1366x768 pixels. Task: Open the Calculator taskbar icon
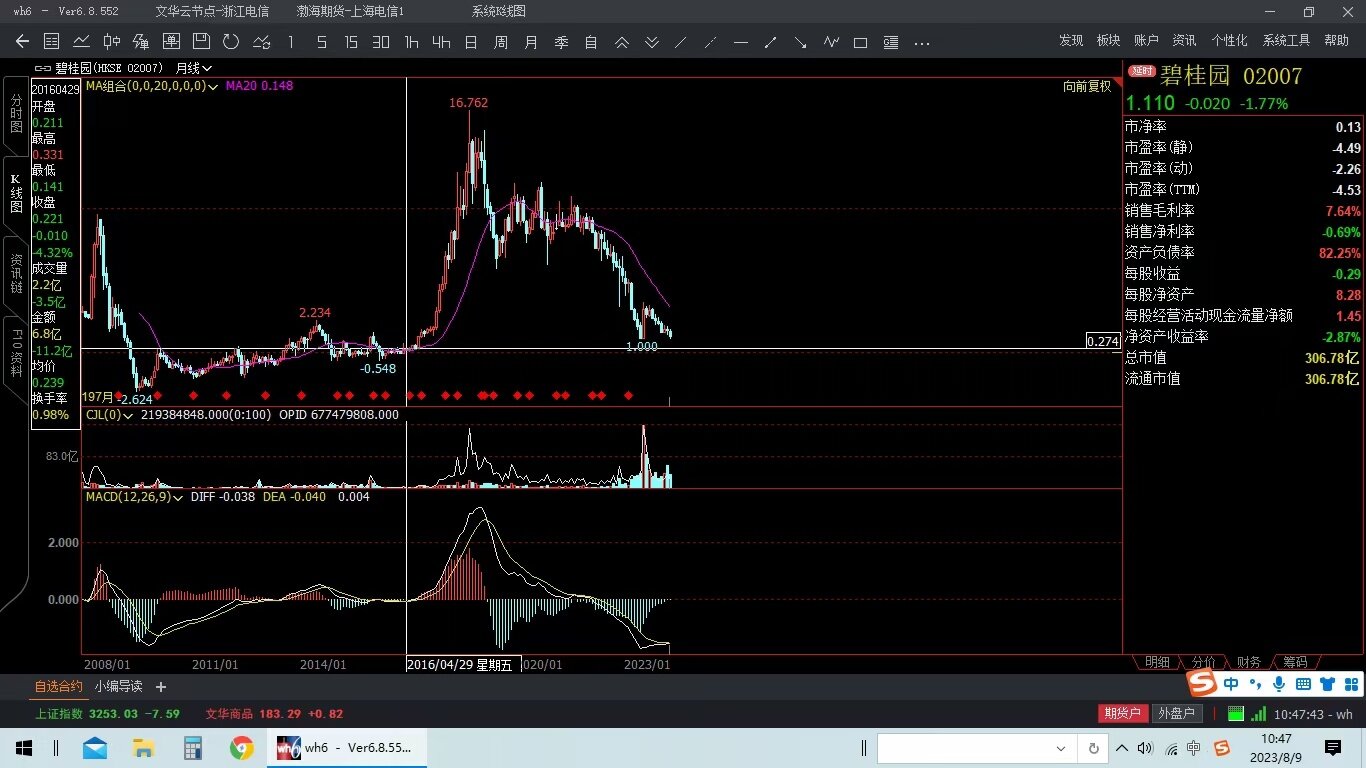(x=192, y=747)
